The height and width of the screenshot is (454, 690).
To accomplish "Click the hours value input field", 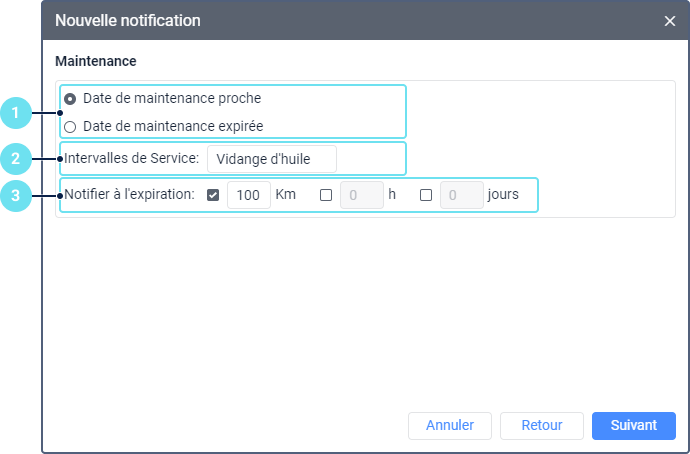I will pos(362,195).
